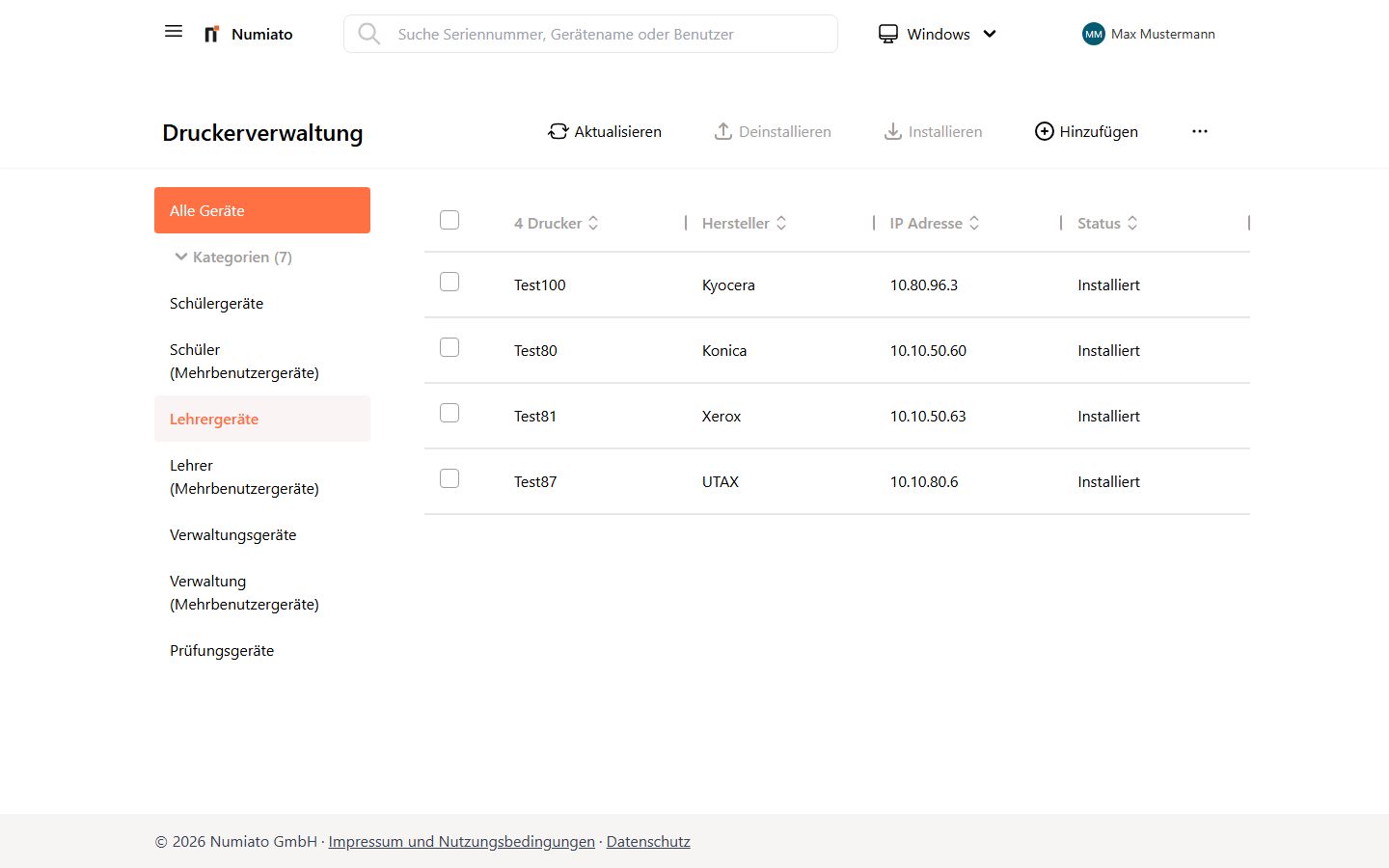The height and width of the screenshot is (868, 1389).
Task: Click the Aktualisieren refresh icon
Action: (558, 131)
